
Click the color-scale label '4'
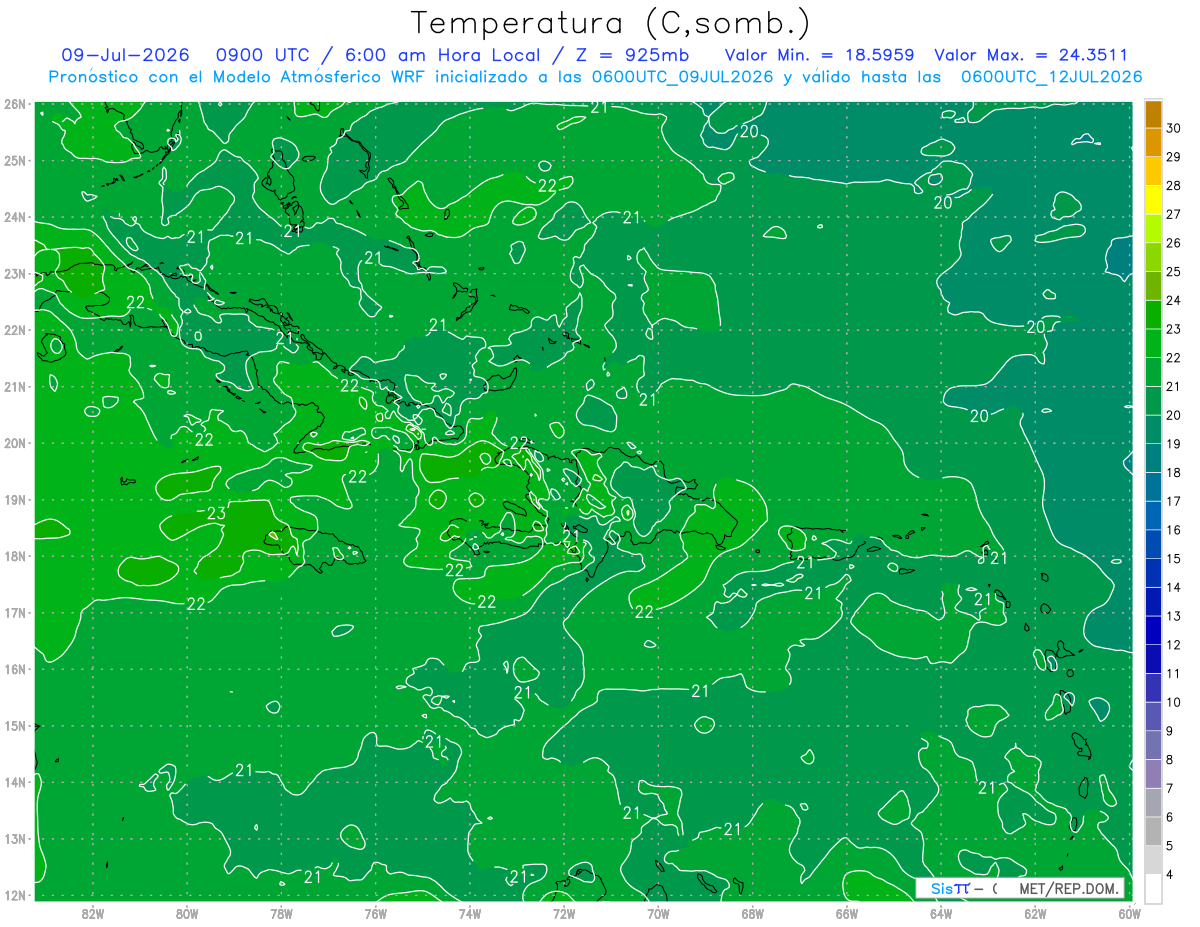(1171, 874)
